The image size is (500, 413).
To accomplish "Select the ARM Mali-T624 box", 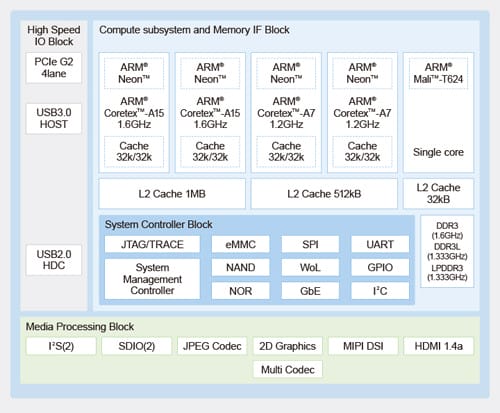I will pos(438,73).
